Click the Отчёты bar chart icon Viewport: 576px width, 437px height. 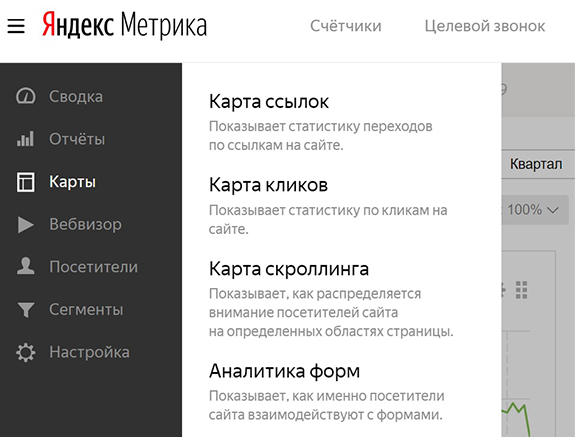[25, 139]
